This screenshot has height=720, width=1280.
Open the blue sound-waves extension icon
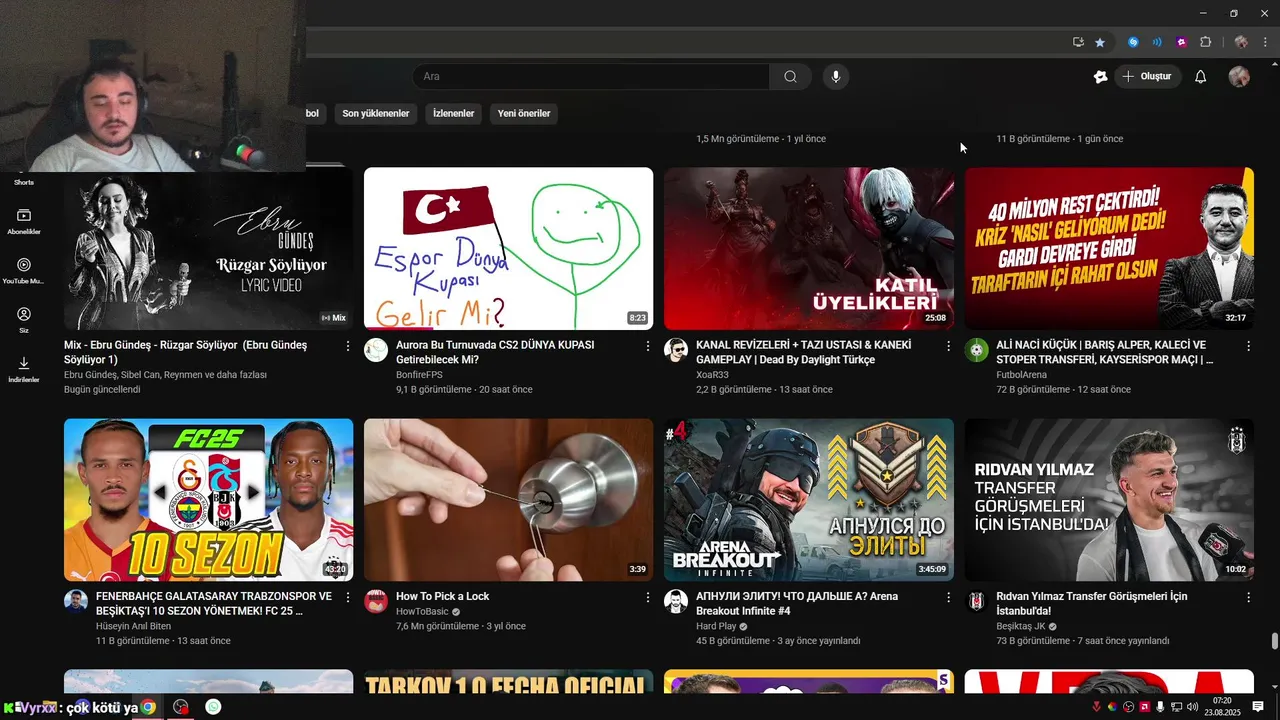(x=1157, y=42)
